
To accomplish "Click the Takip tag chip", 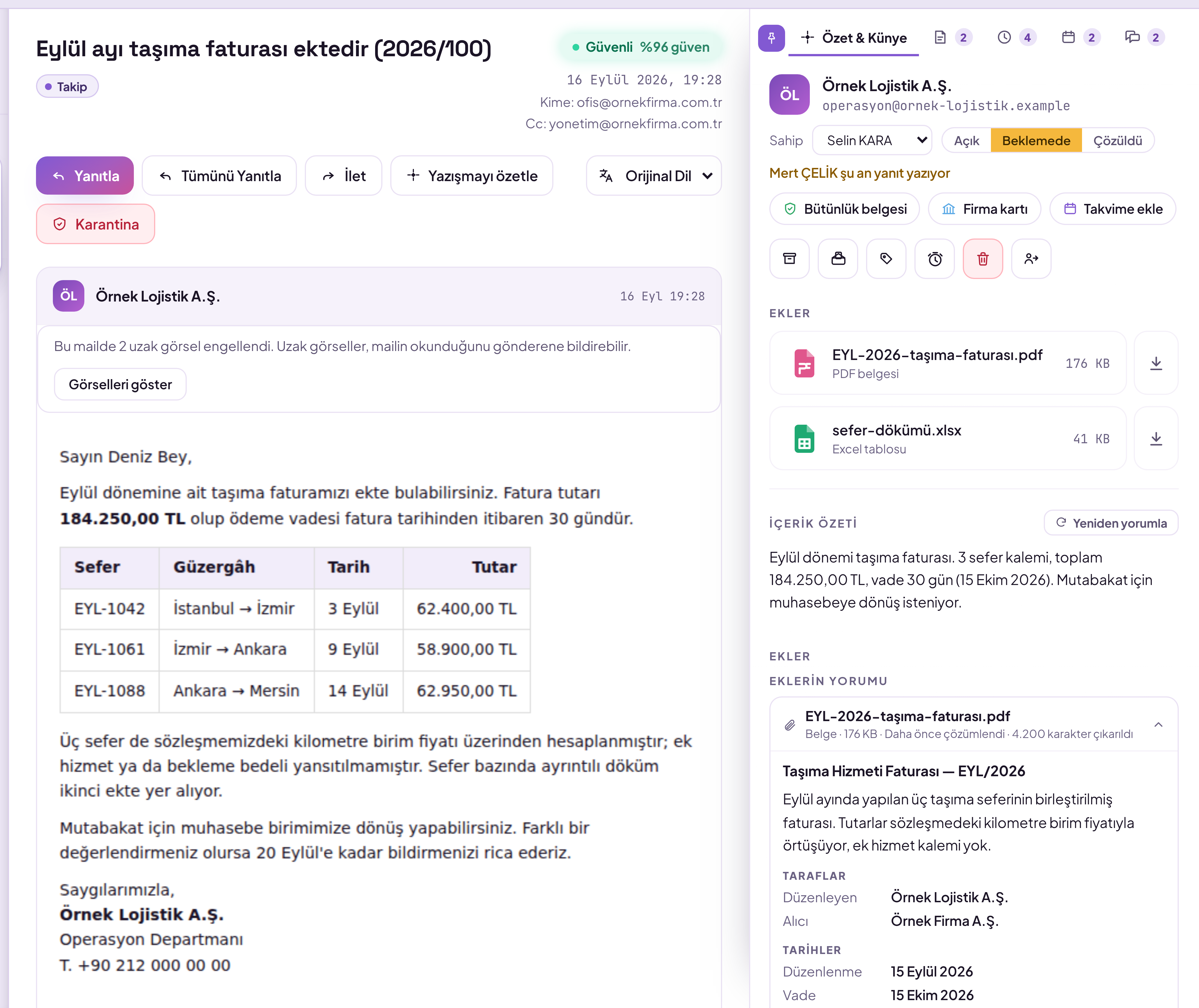I will click(67, 87).
